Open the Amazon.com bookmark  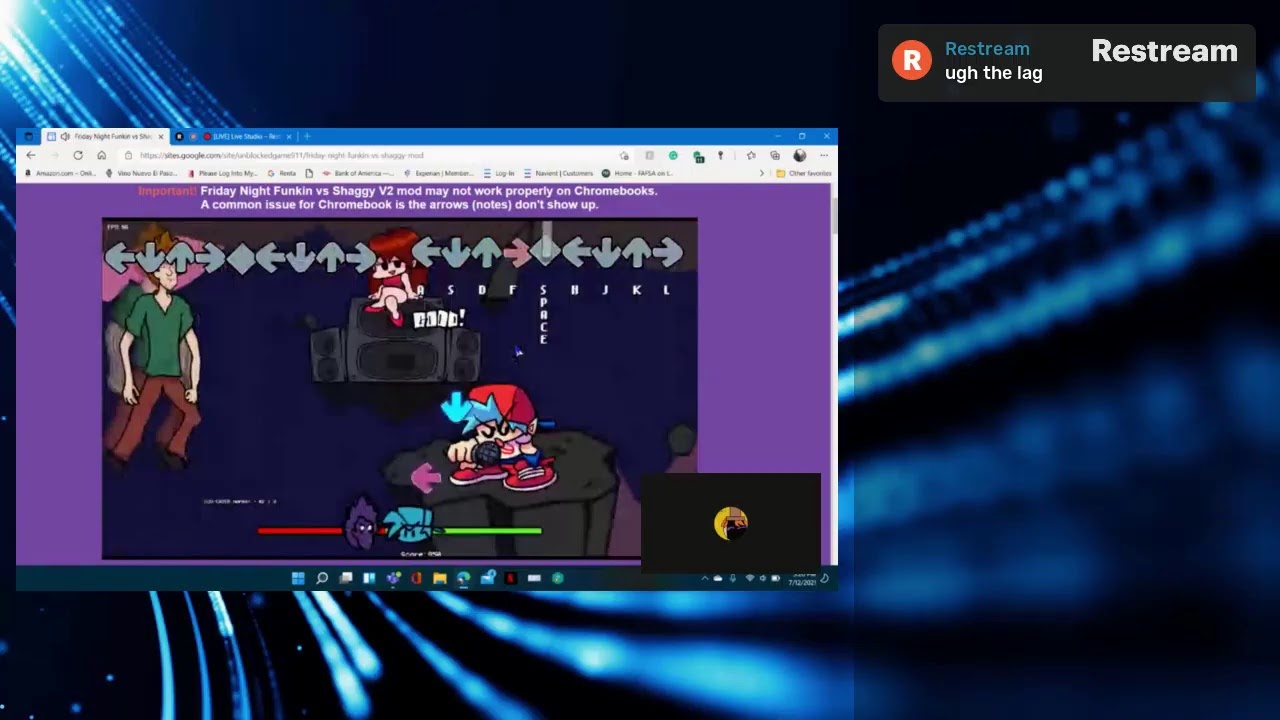coord(60,173)
